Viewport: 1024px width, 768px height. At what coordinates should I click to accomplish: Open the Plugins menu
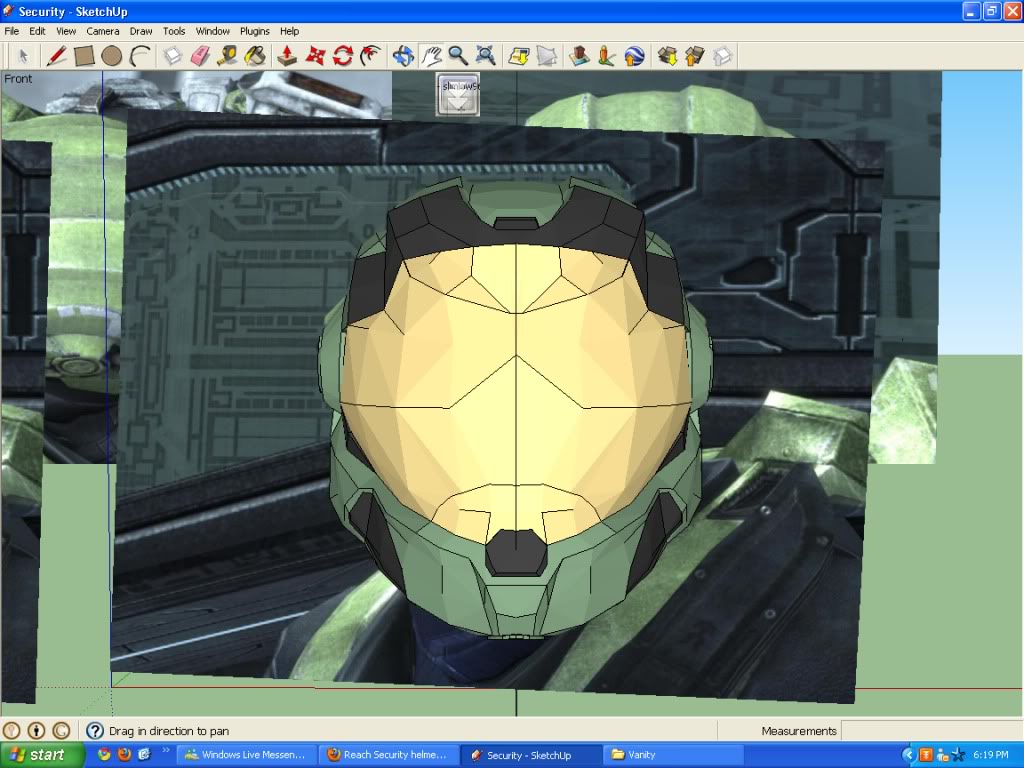coord(255,31)
